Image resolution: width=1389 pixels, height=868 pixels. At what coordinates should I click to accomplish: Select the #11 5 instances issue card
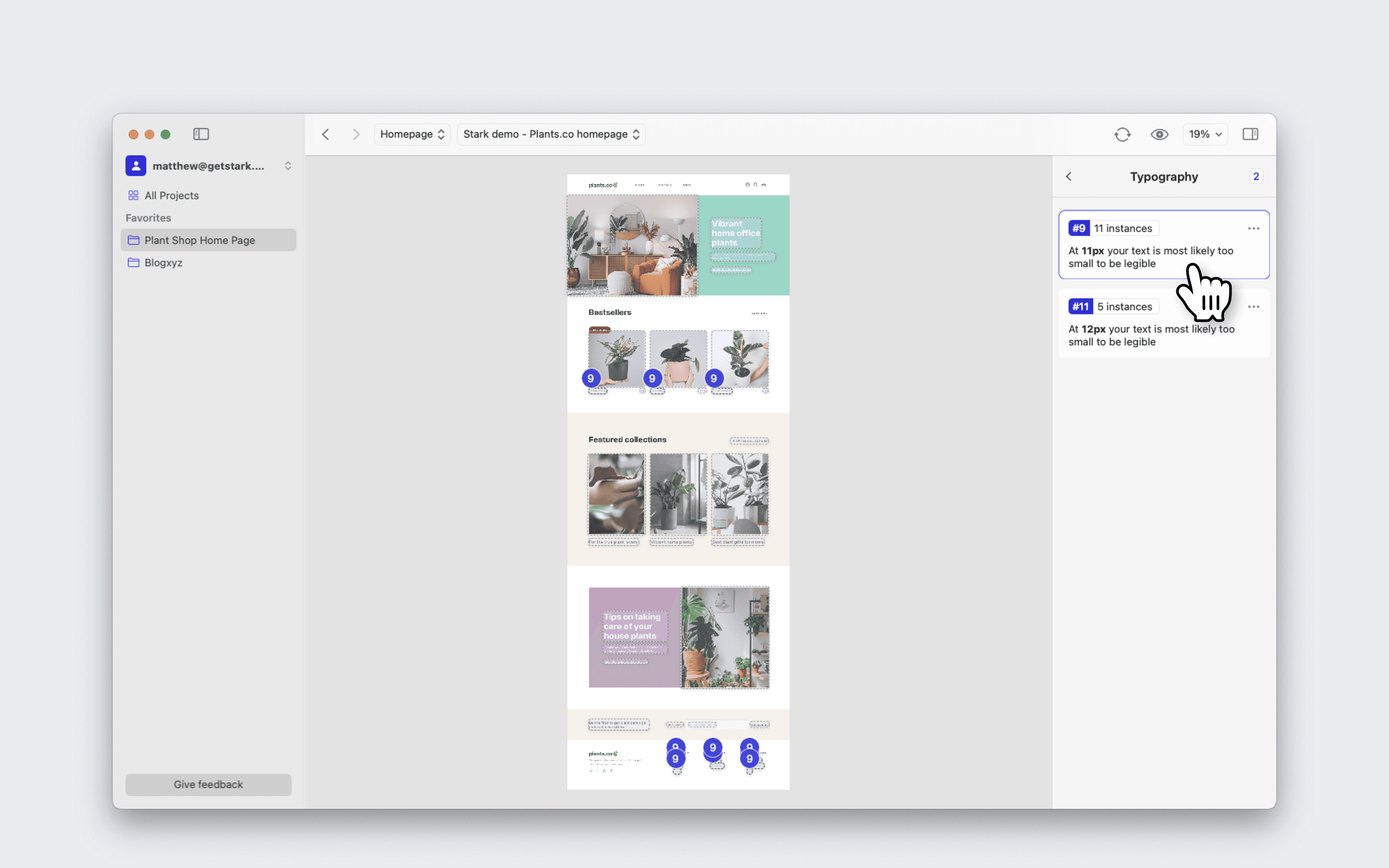tap(1163, 322)
